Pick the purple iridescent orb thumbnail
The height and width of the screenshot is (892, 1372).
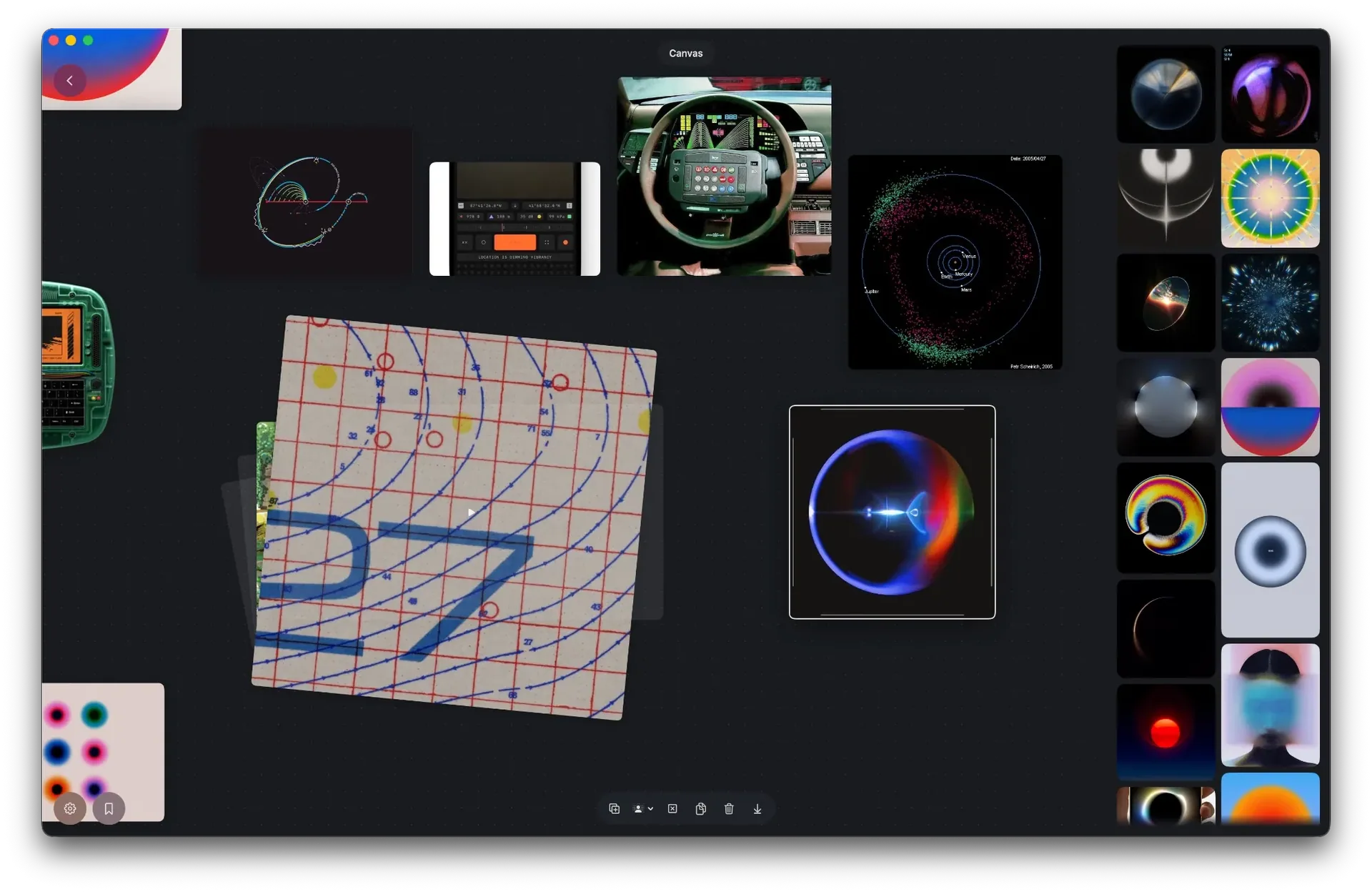pos(1270,94)
